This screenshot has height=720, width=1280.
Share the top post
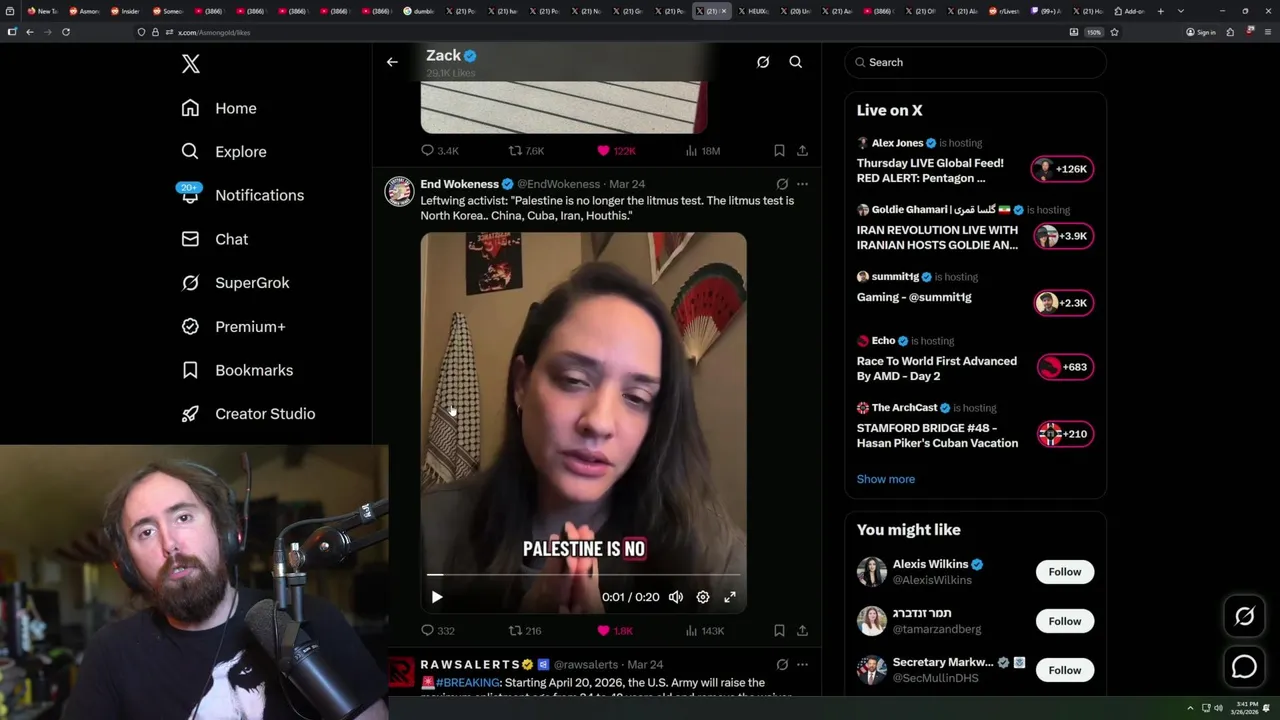pos(802,151)
